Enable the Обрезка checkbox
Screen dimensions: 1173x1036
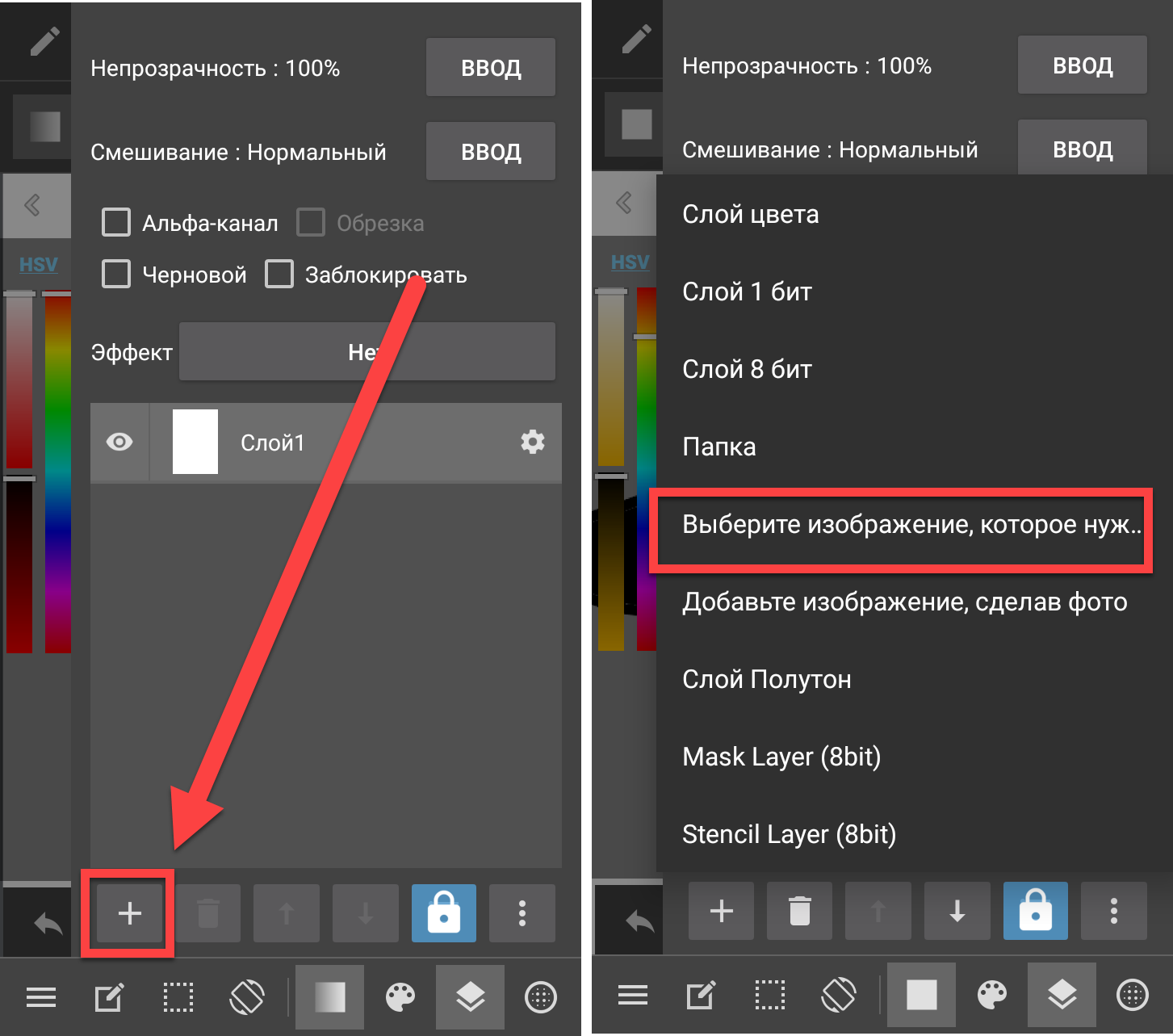[x=311, y=222]
